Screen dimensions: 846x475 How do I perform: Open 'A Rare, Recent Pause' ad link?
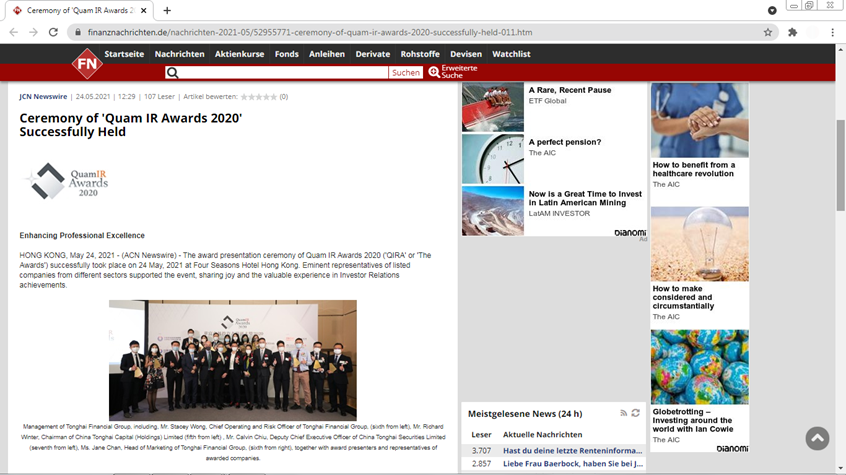(x=570, y=90)
